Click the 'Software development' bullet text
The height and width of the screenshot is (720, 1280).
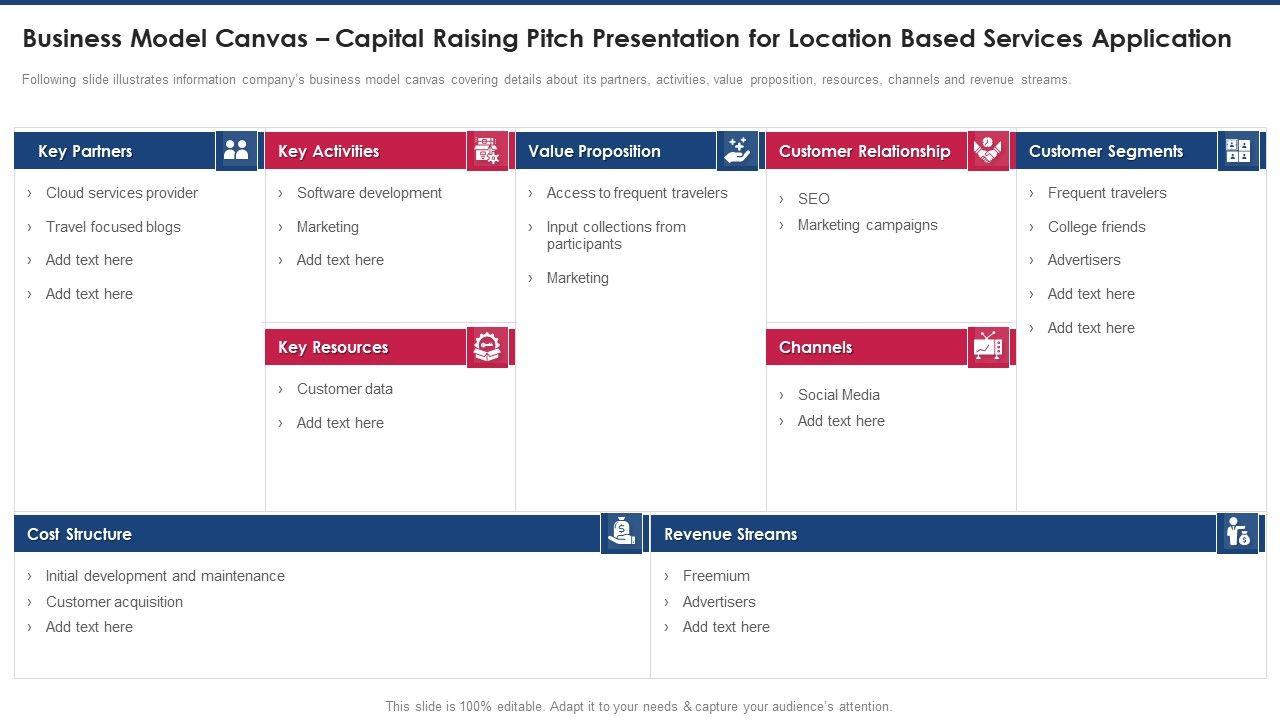pos(369,193)
